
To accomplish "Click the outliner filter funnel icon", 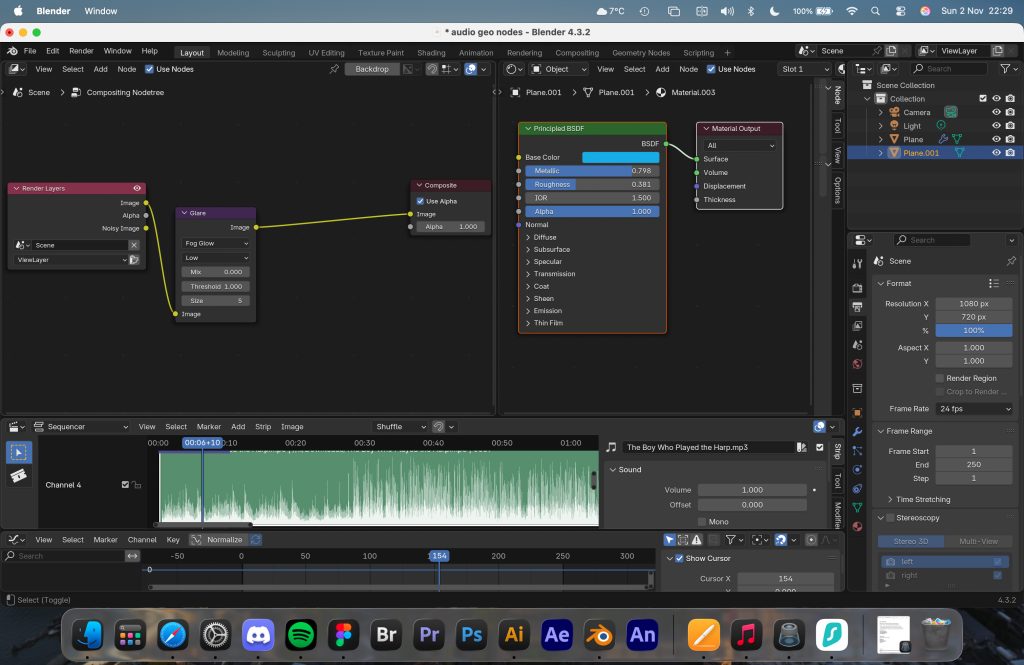I will click(1004, 69).
